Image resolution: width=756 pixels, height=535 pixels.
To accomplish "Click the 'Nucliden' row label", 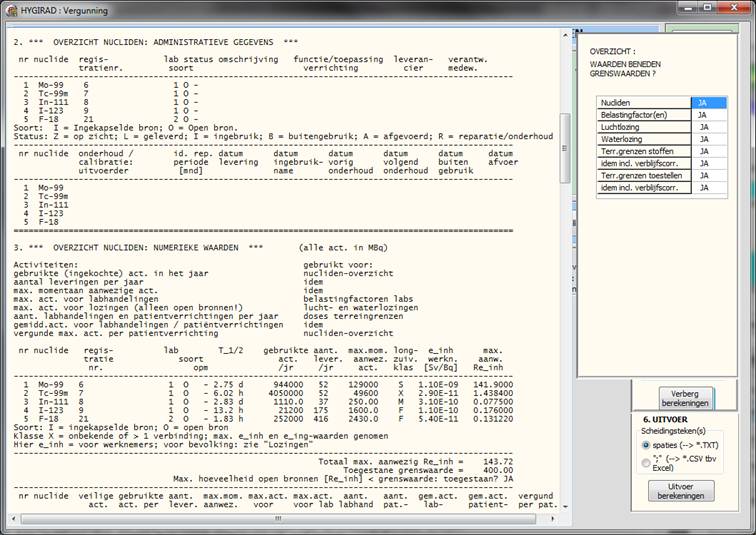I will (643, 103).
